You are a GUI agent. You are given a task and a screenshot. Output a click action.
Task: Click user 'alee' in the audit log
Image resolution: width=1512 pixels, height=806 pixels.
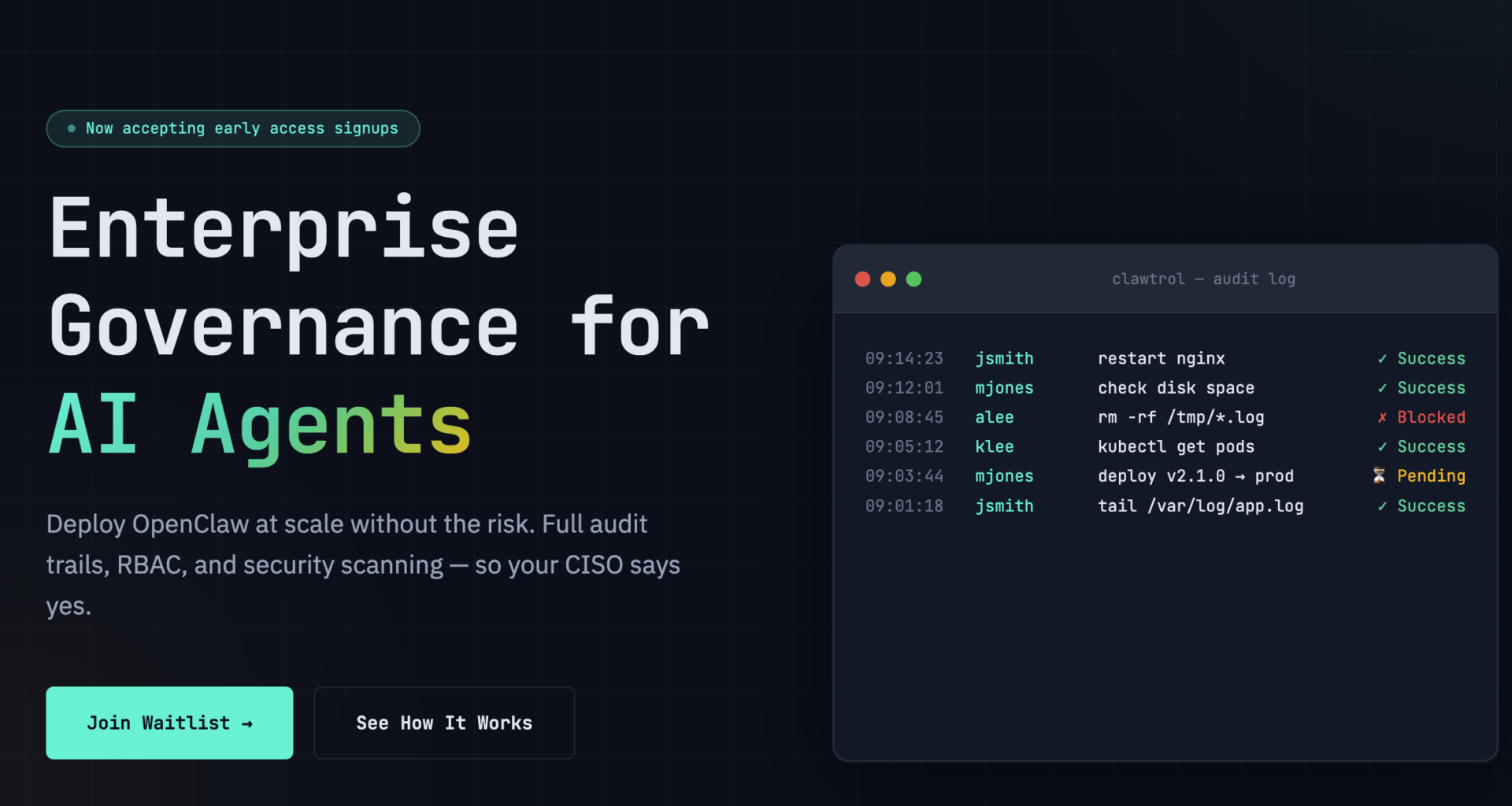click(994, 417)
